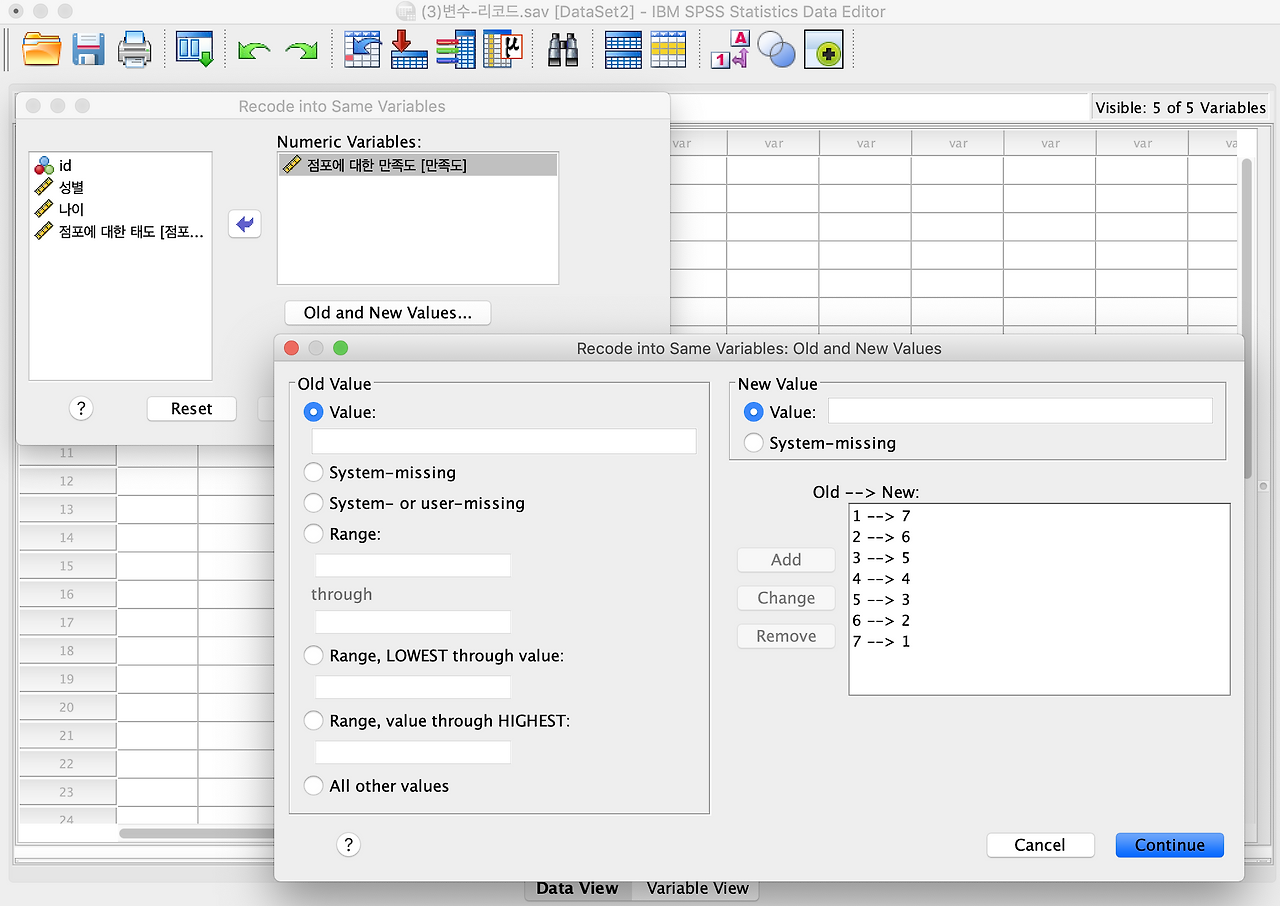Click the Print toolbar icon
Image resolution: width=1280 pixels, height=906 pixels.
point(135,49)
